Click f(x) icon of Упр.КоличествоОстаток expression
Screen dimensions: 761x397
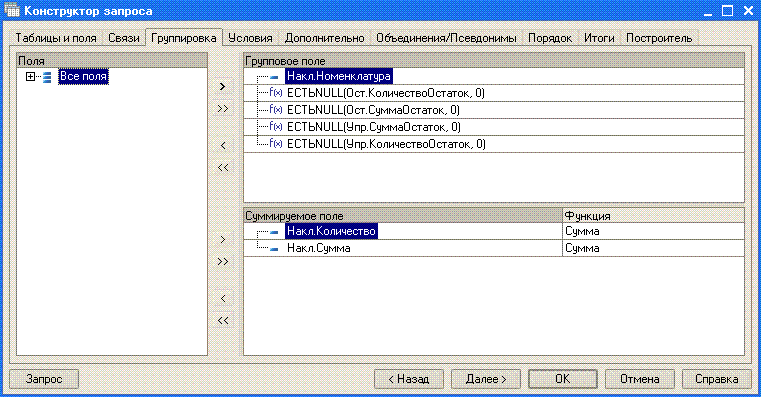pos(276,144)
